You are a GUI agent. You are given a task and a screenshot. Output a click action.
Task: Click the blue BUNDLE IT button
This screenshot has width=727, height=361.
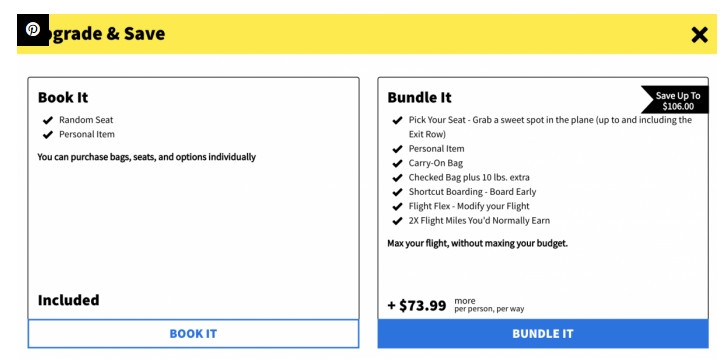(543, 334)
